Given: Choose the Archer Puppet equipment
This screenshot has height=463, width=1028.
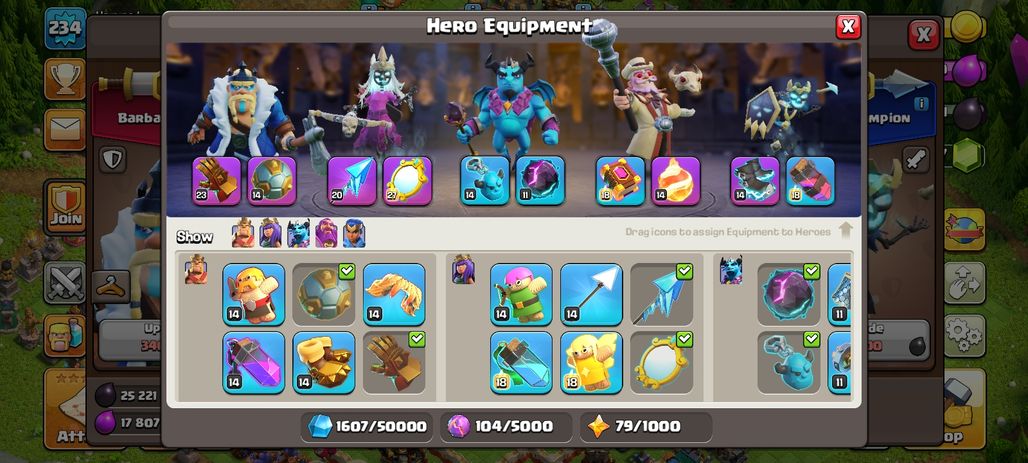Looking at the screenshot, I should pos(521,294).
